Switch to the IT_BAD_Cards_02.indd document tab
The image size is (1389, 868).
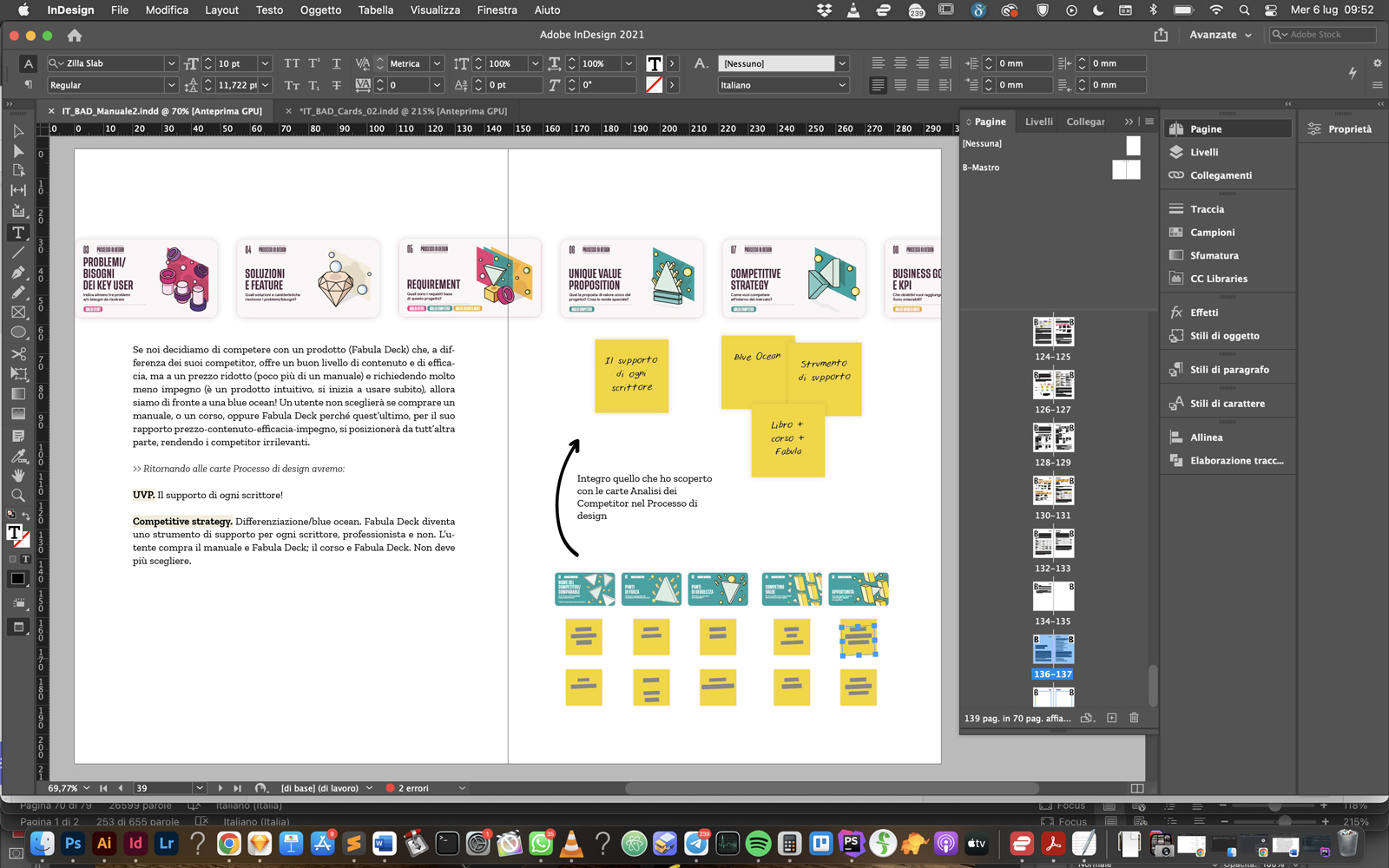coord(403,111)
